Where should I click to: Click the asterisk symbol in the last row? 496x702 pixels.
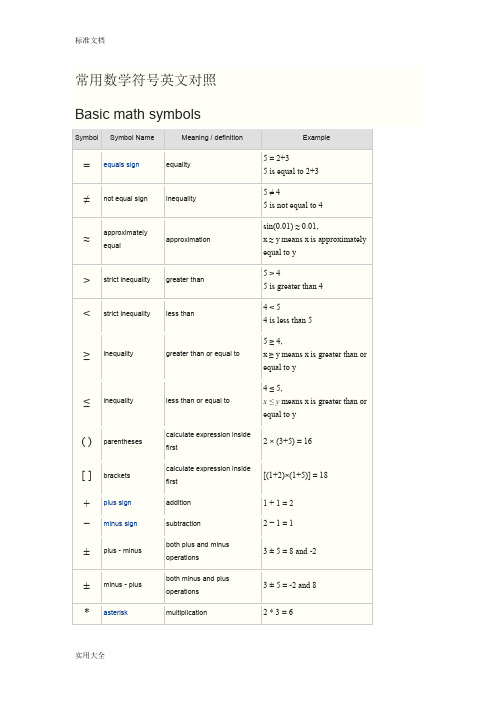[x=87, y=611]
